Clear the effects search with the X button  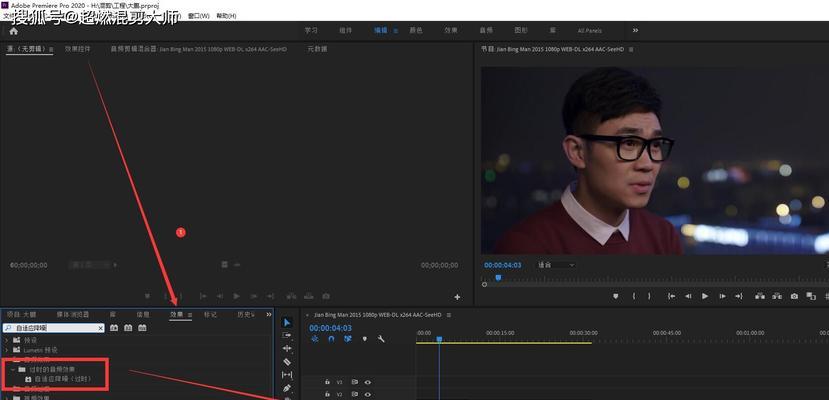pos(100,328)
